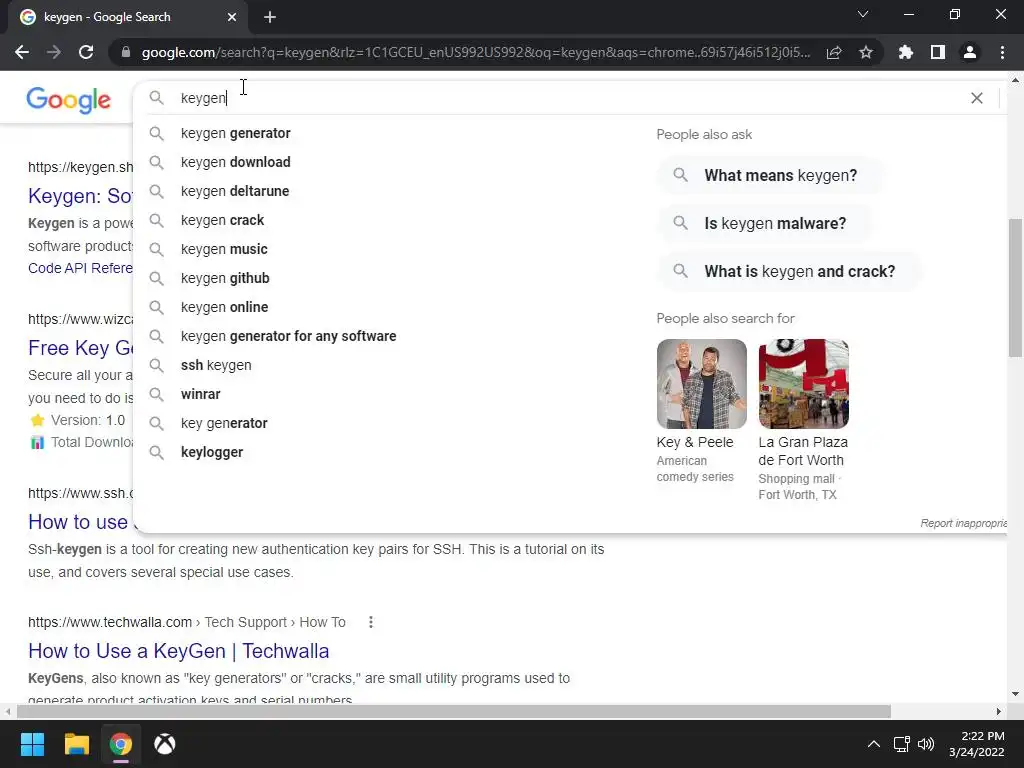Open the How to use ssh result
This screenshot has height=768, width=1024.
[80, 522]
